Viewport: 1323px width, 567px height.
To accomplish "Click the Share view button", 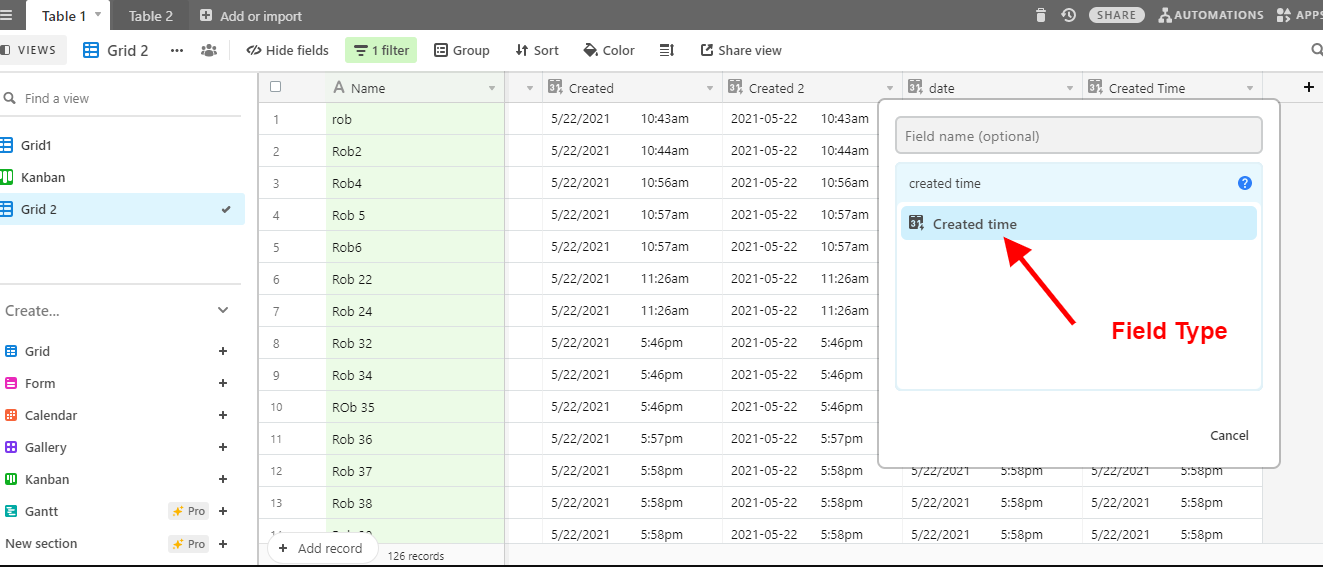I will (x=741, y=50).
